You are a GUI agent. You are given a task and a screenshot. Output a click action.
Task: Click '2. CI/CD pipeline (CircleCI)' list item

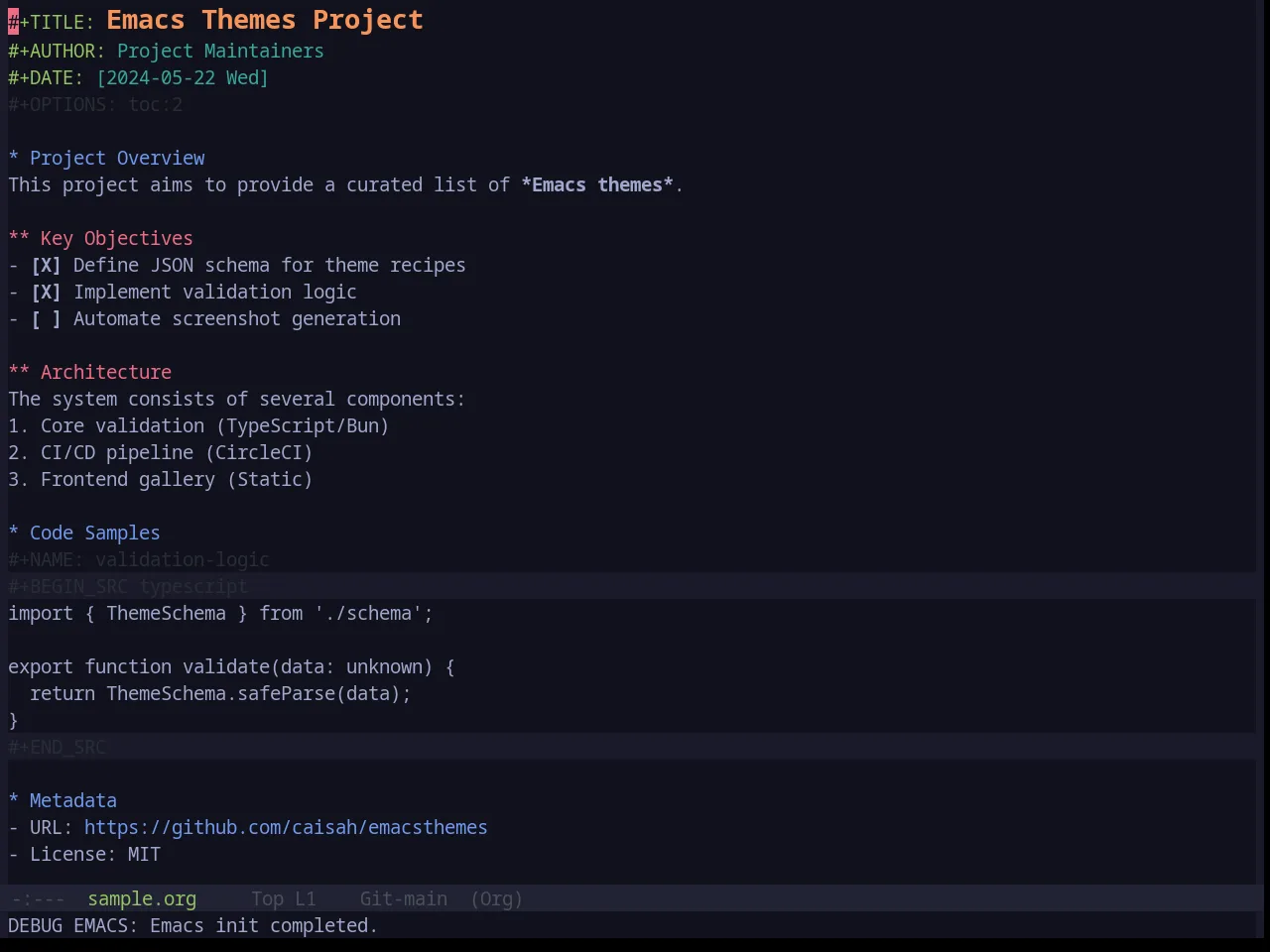[x=161, y=453]
